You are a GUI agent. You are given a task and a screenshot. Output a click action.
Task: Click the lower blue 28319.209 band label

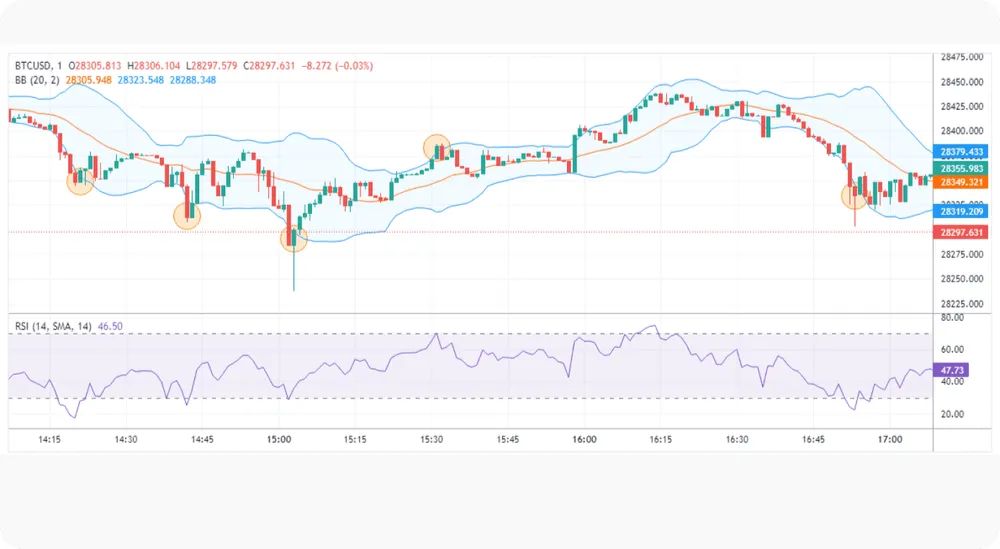[x=960, y=211]
